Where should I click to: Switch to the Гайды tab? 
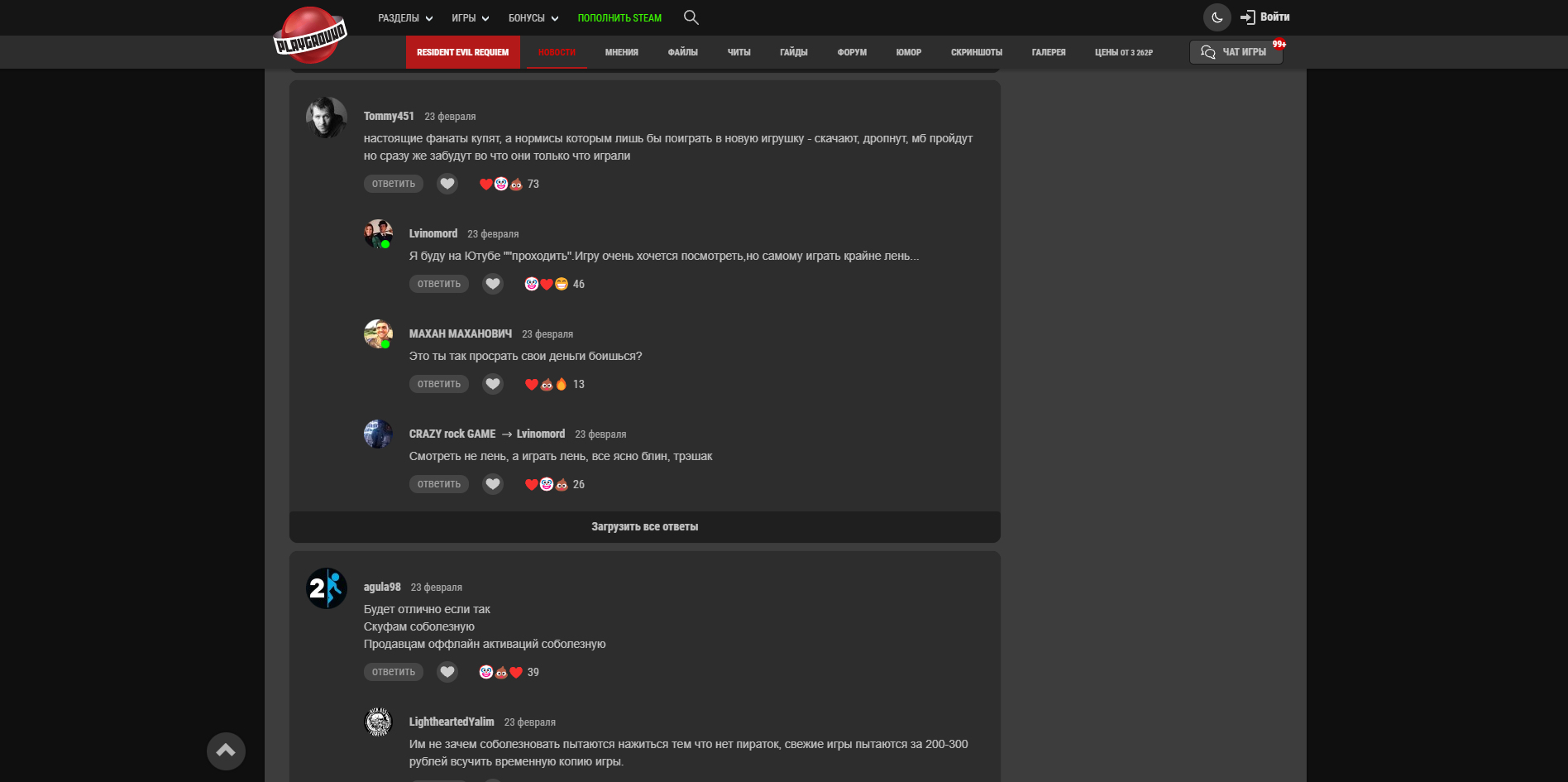point(793,52)
